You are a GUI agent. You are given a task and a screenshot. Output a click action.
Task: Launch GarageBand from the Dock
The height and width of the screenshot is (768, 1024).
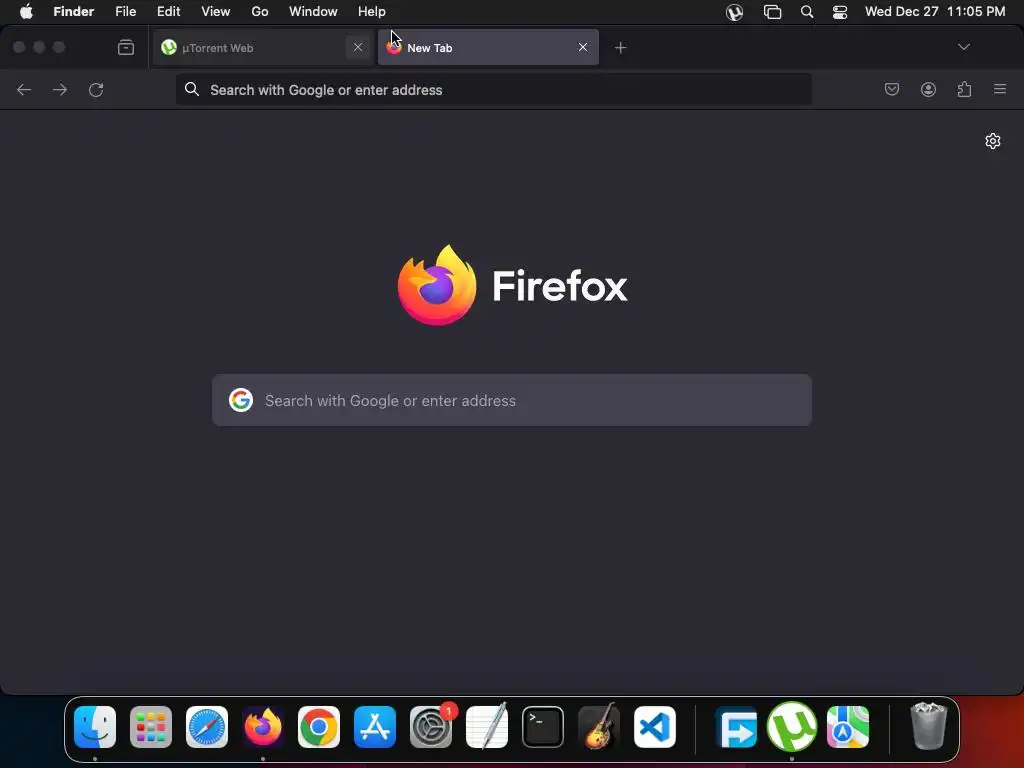[x=599, y=726]
